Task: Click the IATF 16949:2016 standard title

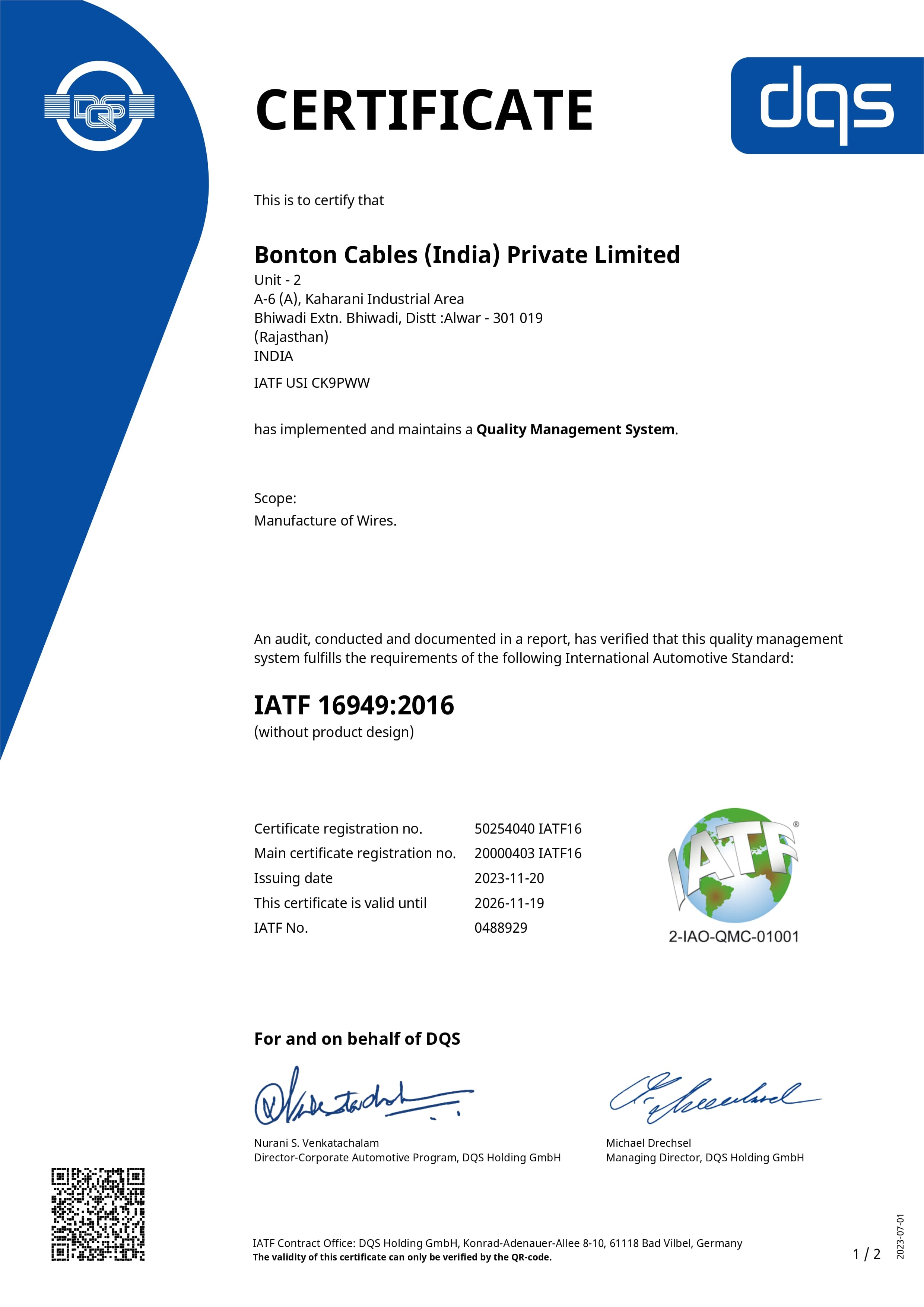Action: pyautogui.click(x=353, y=705)
